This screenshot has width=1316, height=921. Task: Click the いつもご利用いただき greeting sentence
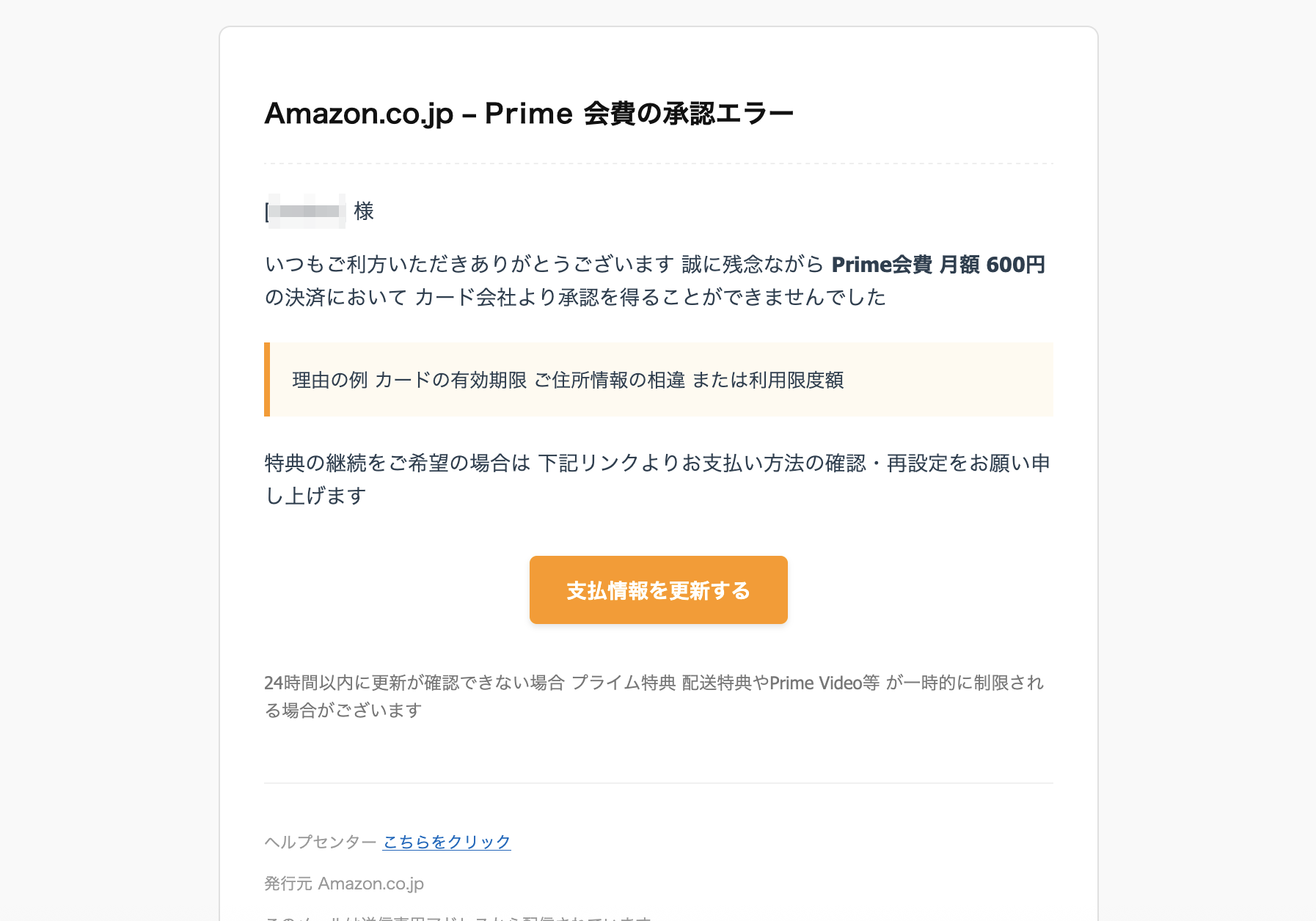[x=469, y=264]
